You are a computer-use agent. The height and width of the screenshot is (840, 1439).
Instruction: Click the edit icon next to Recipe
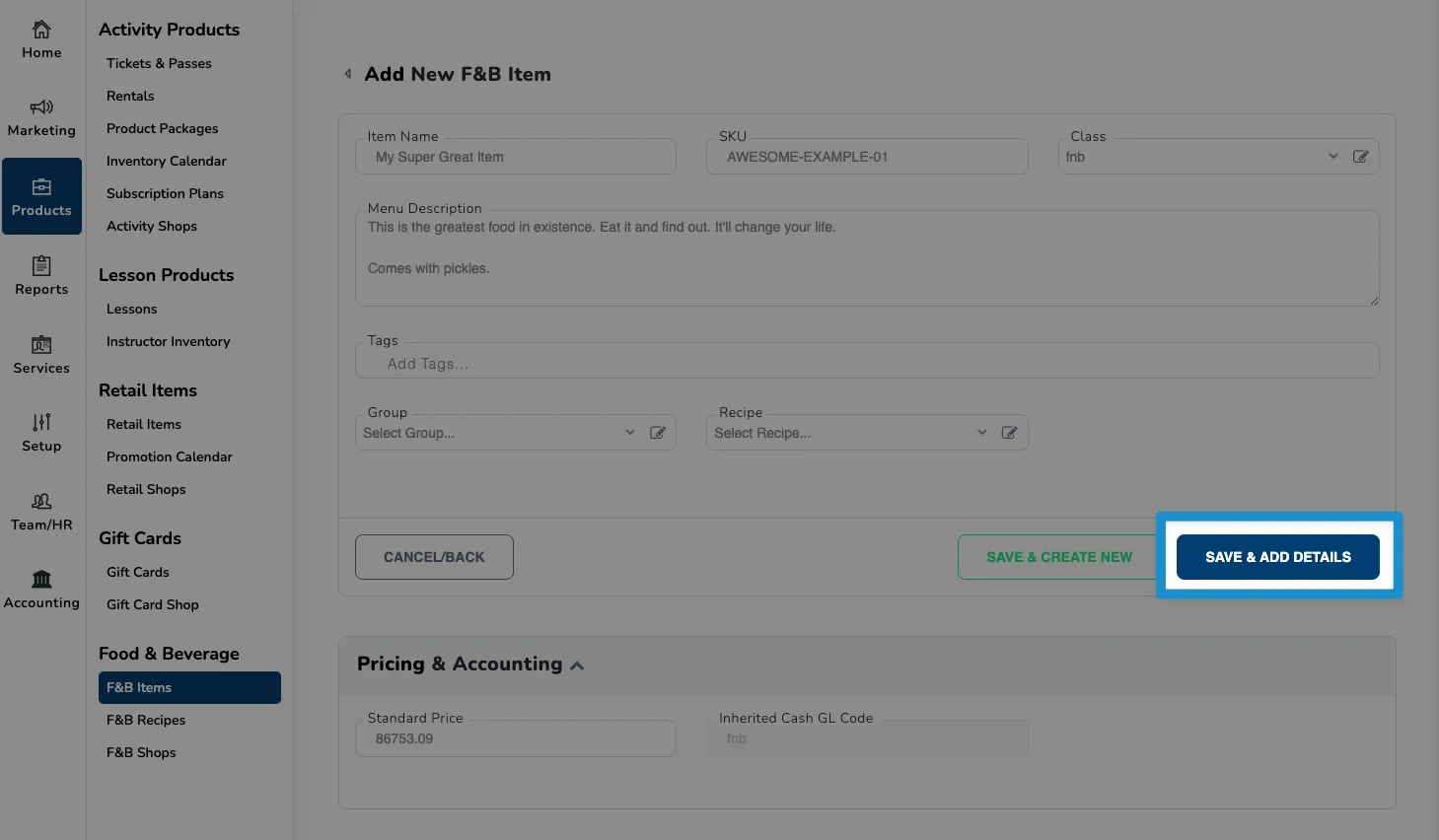[1009, 433]
